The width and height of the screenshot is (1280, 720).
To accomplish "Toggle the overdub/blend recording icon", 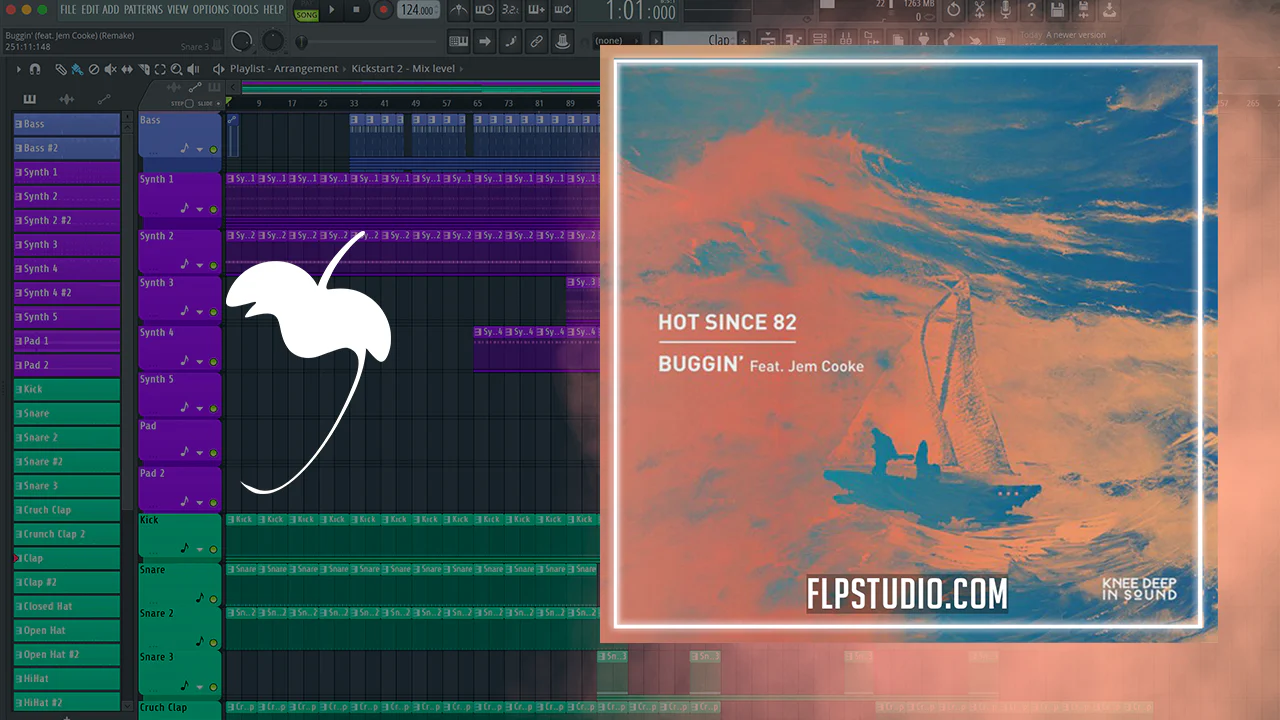I will pyautogui.click(x=536, y=11).
